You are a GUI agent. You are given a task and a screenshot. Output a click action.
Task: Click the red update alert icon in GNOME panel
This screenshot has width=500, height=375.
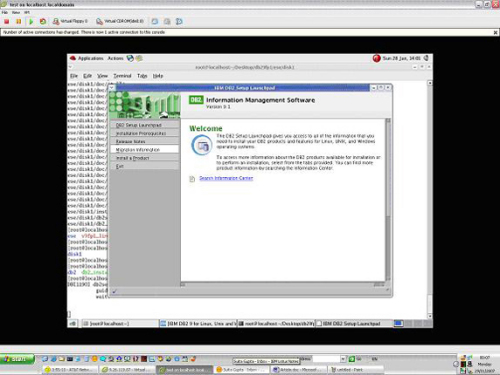[x=376, y=58]
